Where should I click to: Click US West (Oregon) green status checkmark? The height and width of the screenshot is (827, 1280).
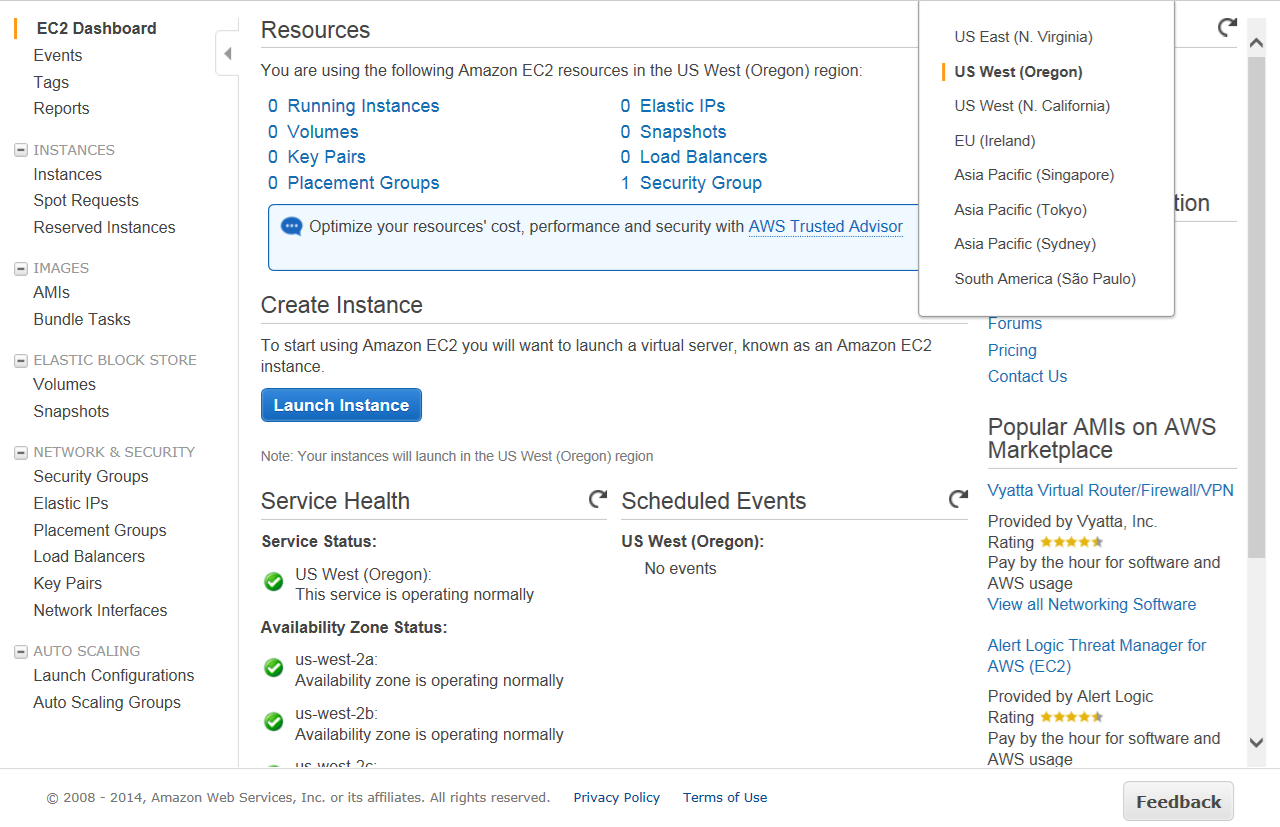[273, 582]
